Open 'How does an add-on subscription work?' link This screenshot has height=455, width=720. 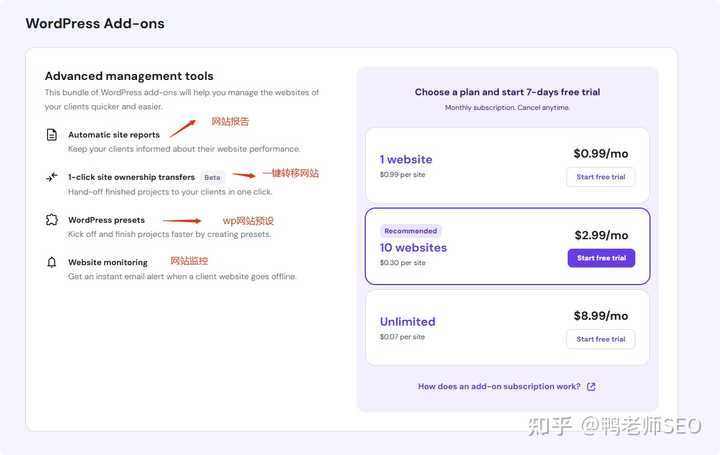[499, 387]
